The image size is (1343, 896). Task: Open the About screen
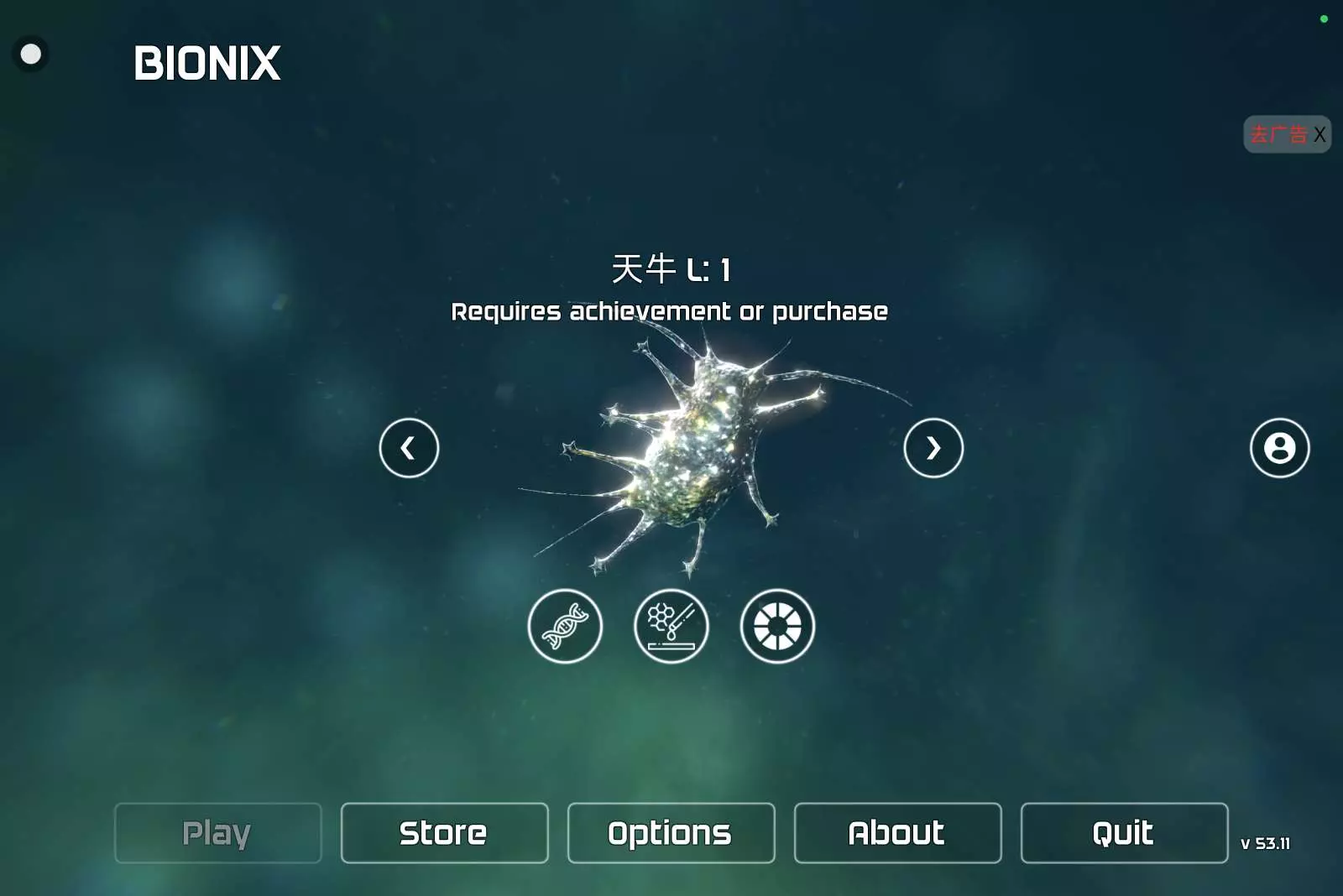click(x=897, y=833)
